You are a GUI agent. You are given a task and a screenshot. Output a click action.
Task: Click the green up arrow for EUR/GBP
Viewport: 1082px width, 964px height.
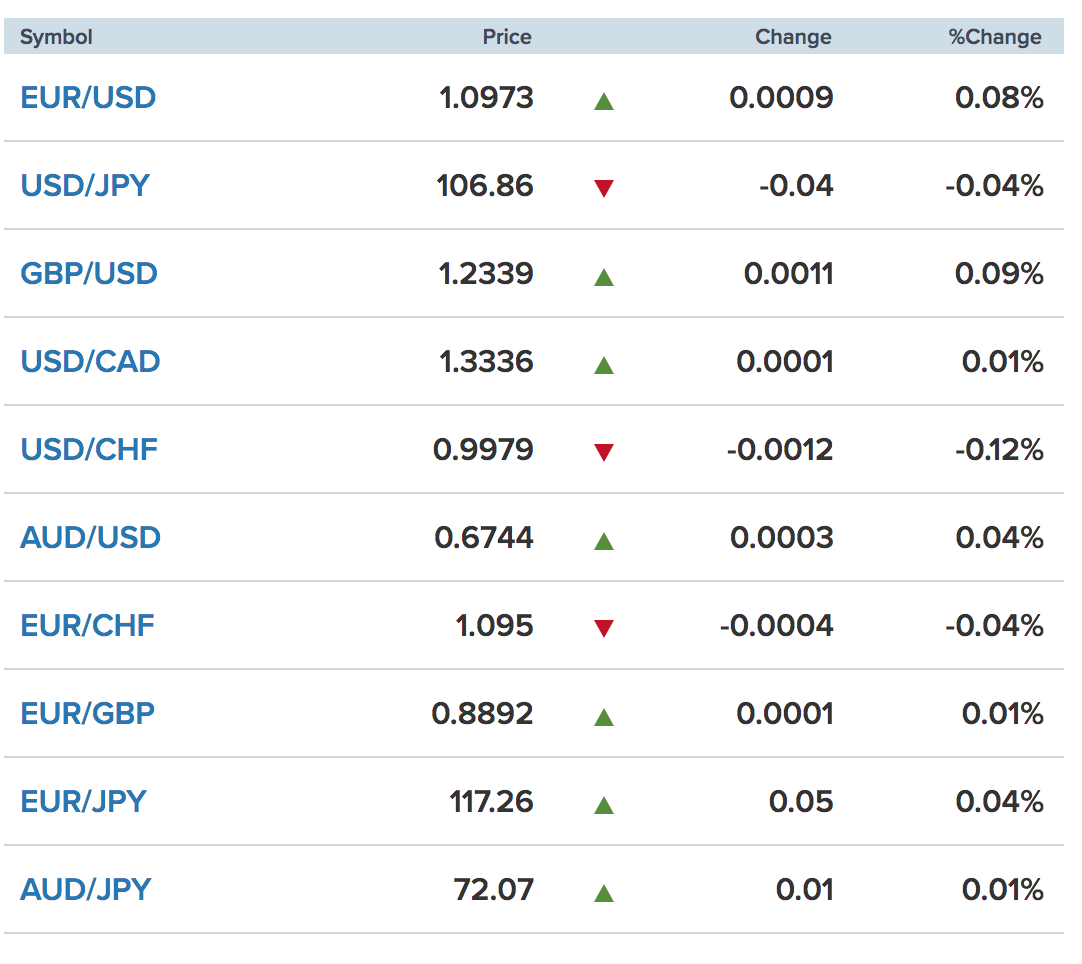[x=604, y=718]
